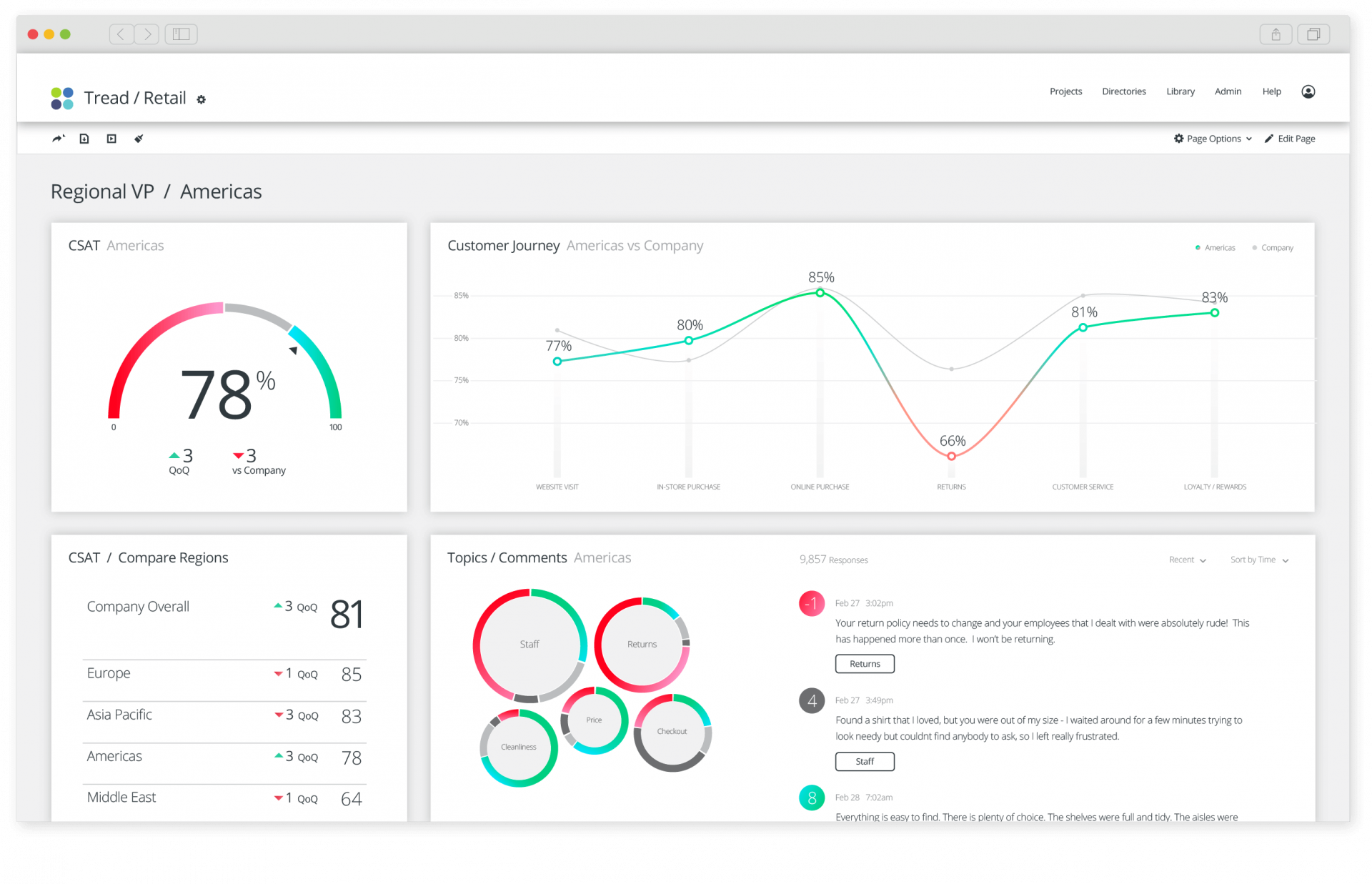Click the save icon in toolbar
This screenshot has width=1372, height=884.
(x=85, y=139)
